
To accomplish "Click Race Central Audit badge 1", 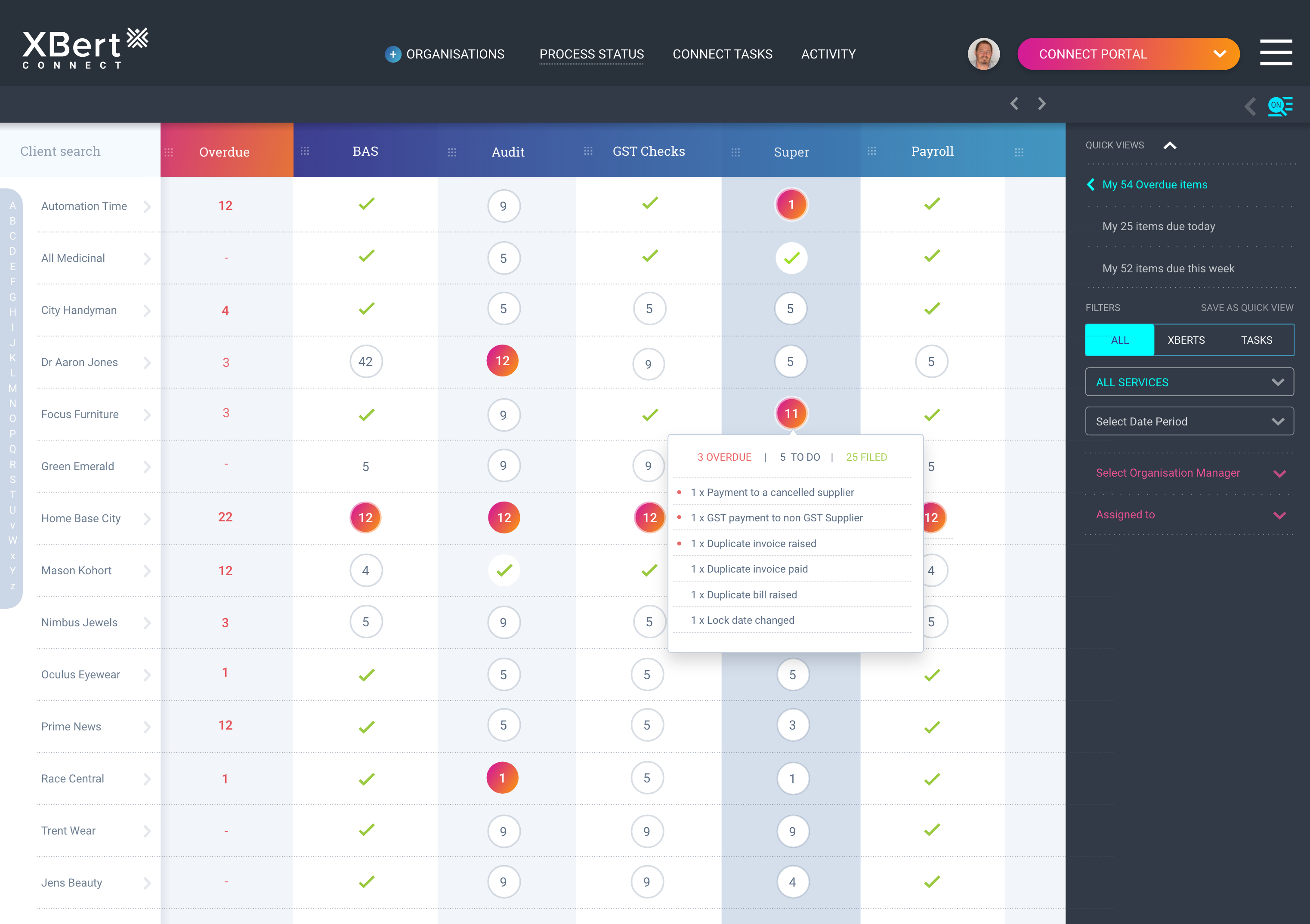I will coord(503,778).
